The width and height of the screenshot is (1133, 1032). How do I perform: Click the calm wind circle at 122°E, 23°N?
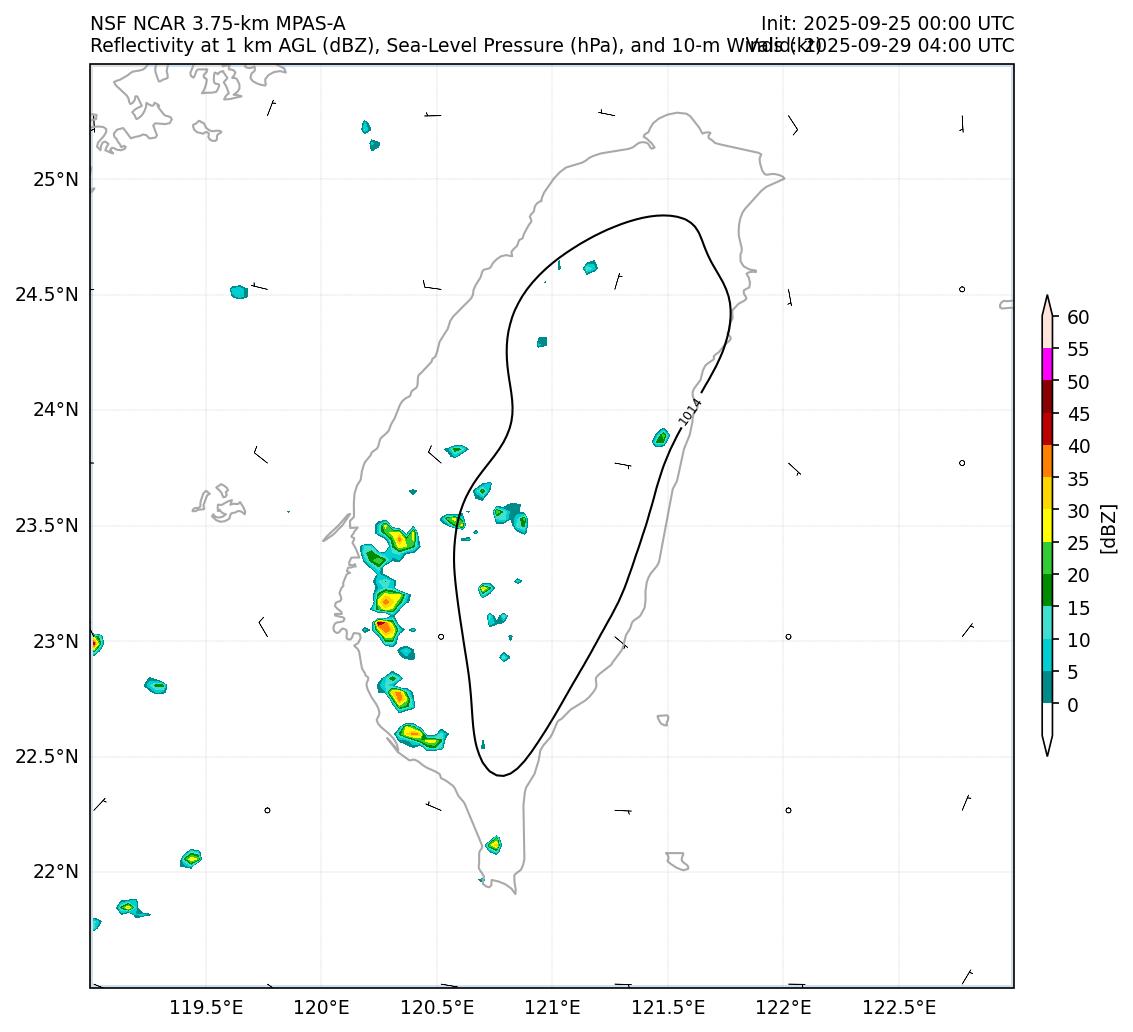(788, 636)
